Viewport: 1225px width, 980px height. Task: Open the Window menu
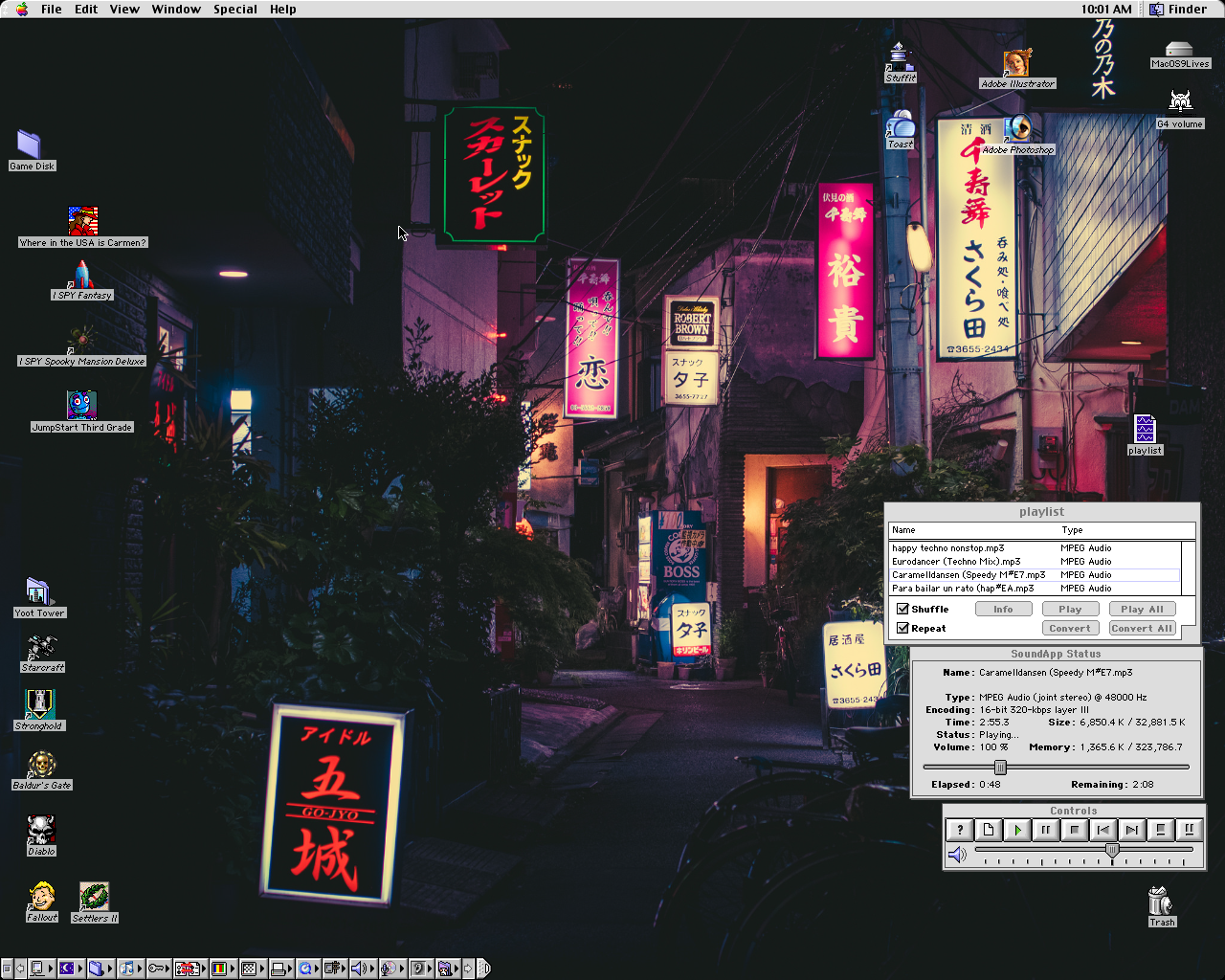click(x=176, y=10)
